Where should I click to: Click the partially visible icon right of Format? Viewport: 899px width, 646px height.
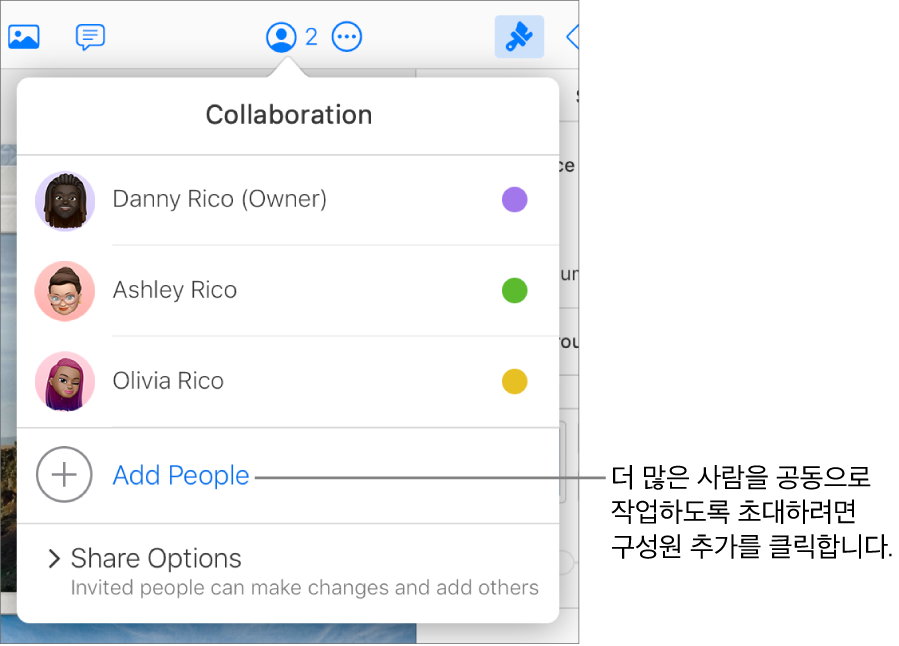tap(572, 37)
